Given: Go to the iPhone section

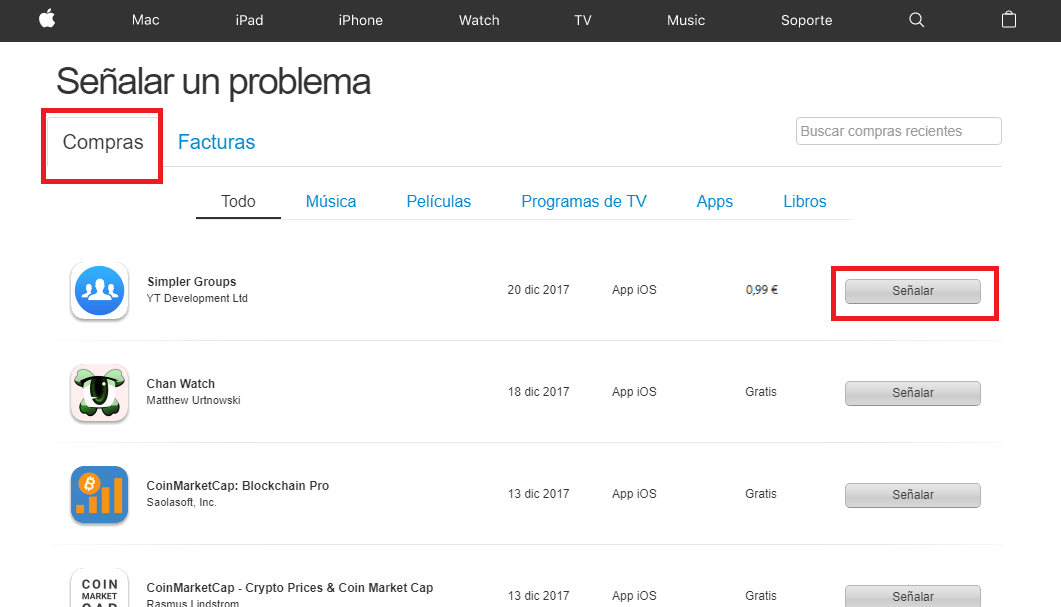Looking at the screenshot, I should [361, 20].
